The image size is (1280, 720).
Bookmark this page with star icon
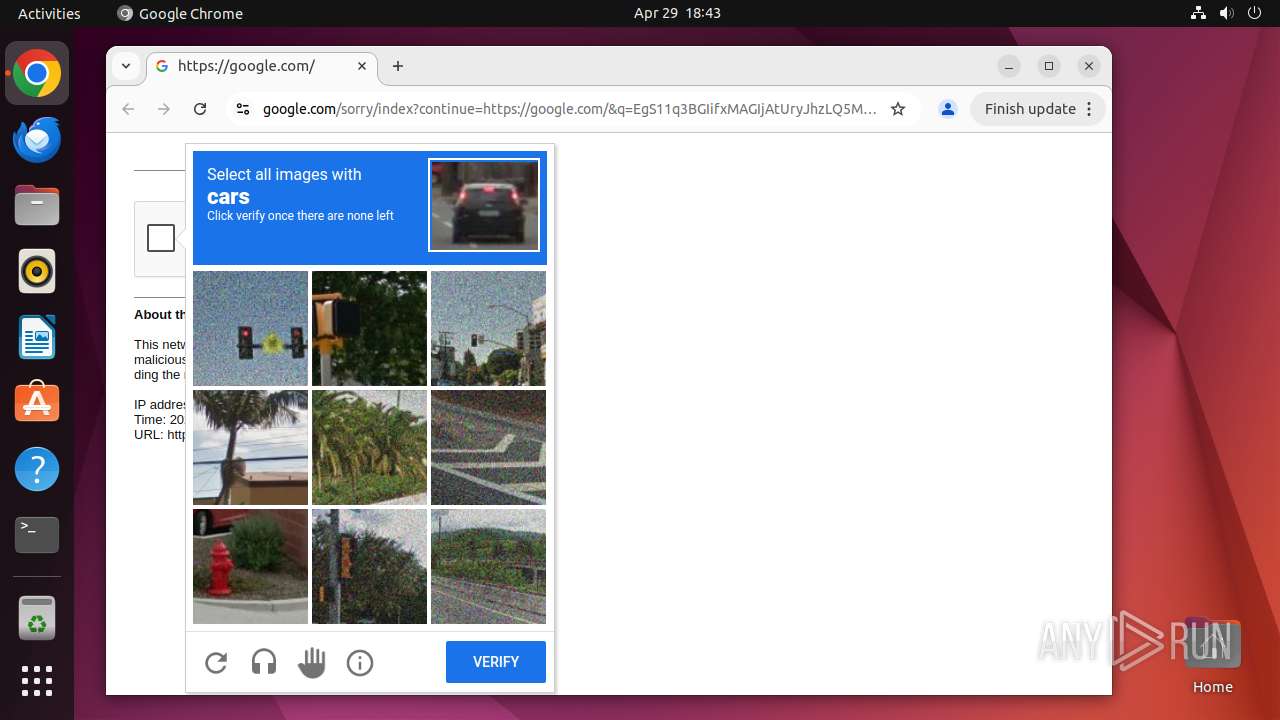[898, 109]
